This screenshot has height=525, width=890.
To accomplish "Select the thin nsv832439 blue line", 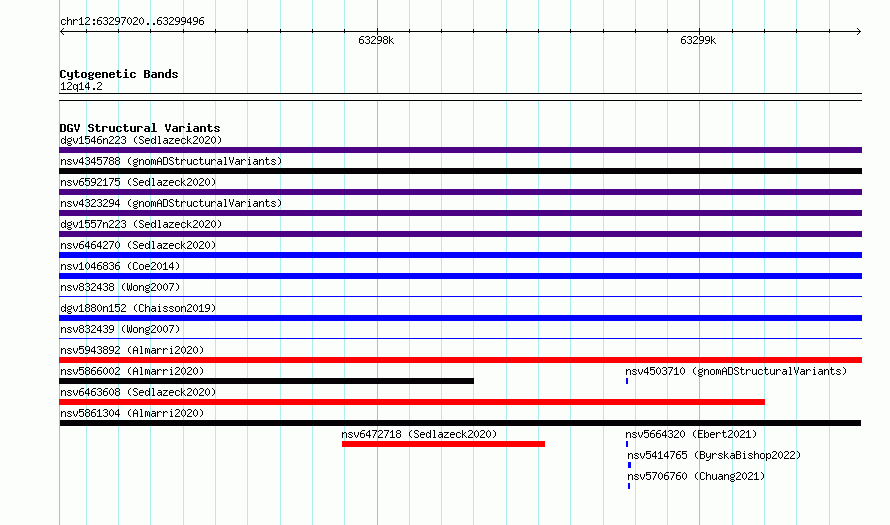I will click(x=460, y=338).
